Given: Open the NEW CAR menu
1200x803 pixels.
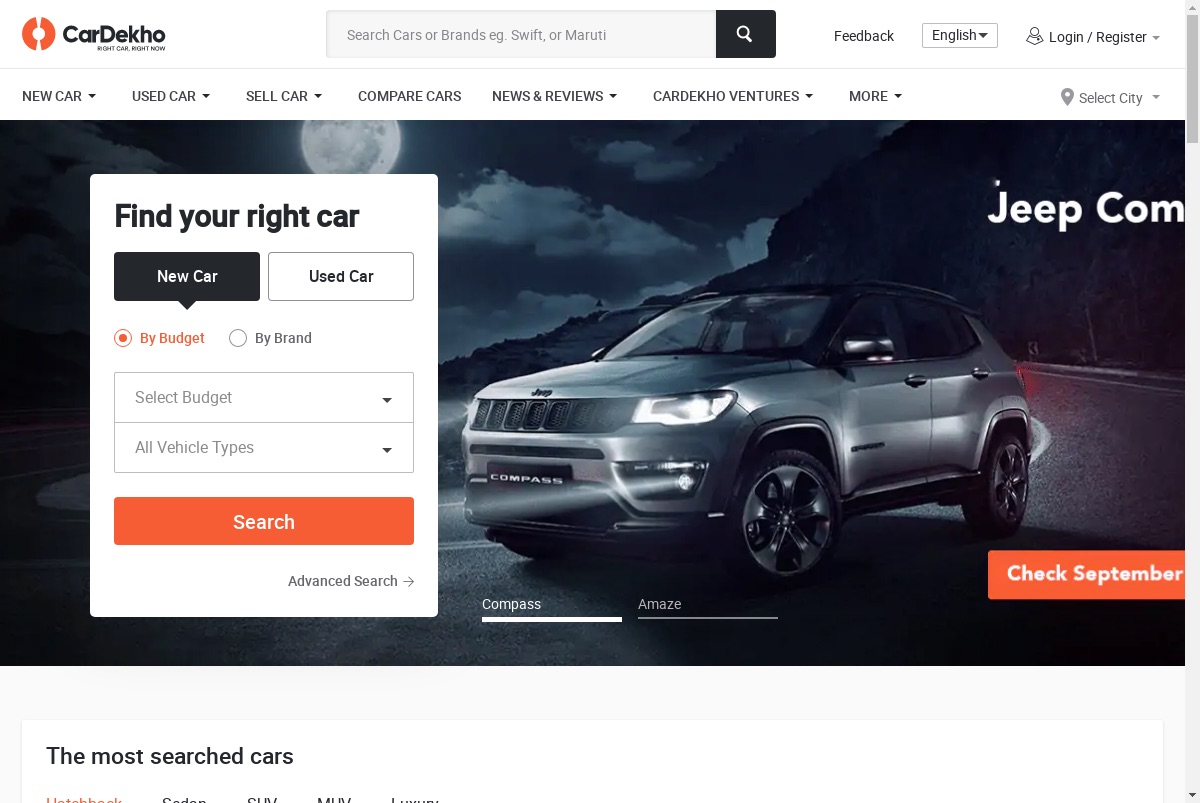Looking at the screenshot, I should (59, 96).
